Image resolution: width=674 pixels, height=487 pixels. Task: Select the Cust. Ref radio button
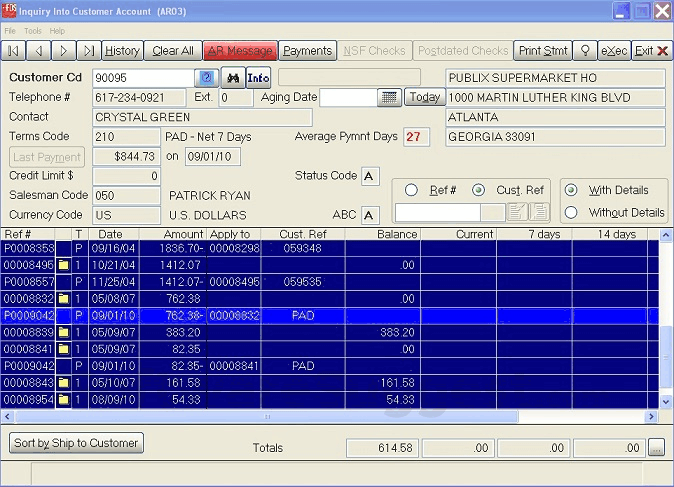tap(479, 190)
